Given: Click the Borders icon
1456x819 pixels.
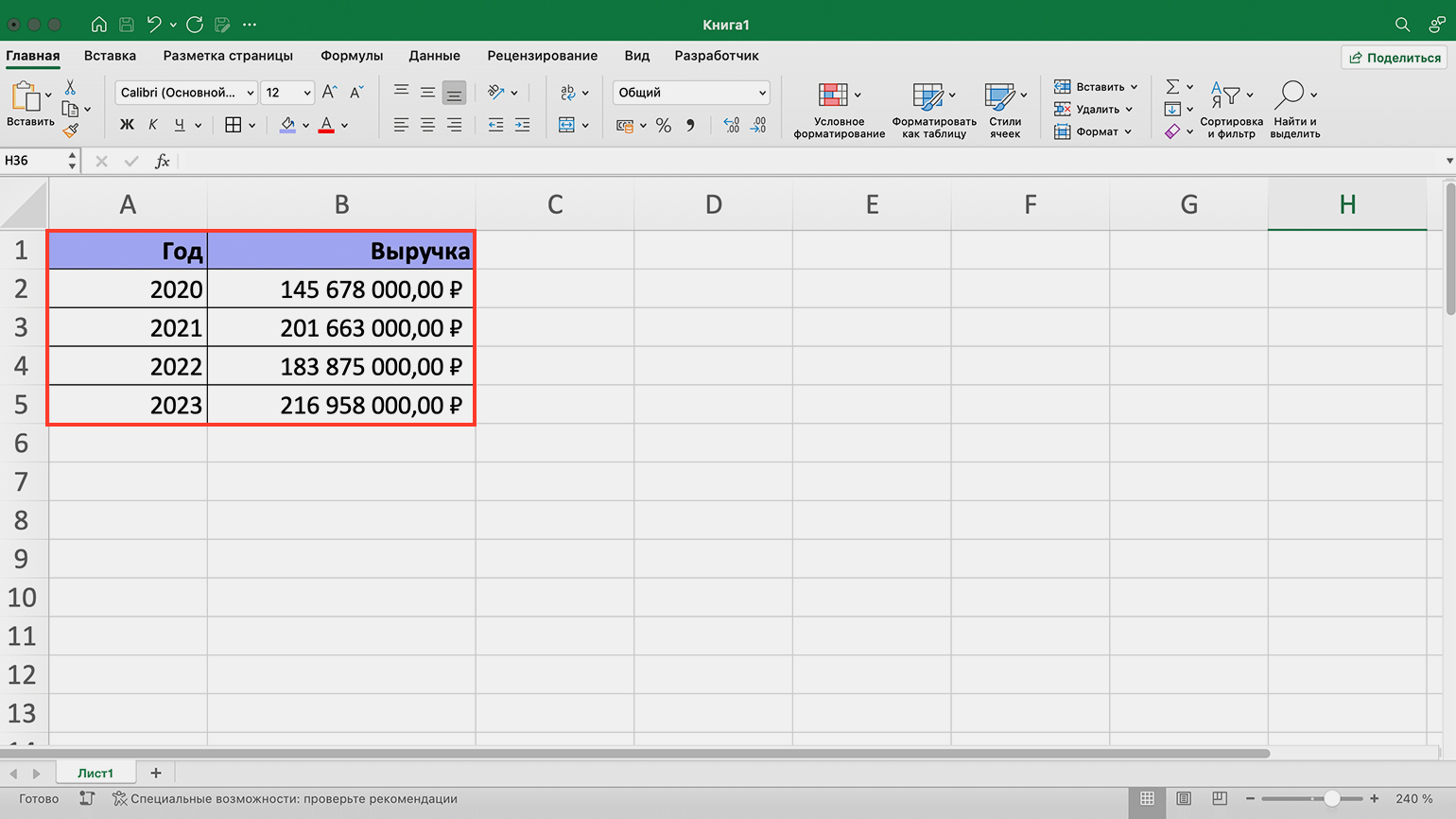Looking at the screenshot, I should [x=234, y=125].
